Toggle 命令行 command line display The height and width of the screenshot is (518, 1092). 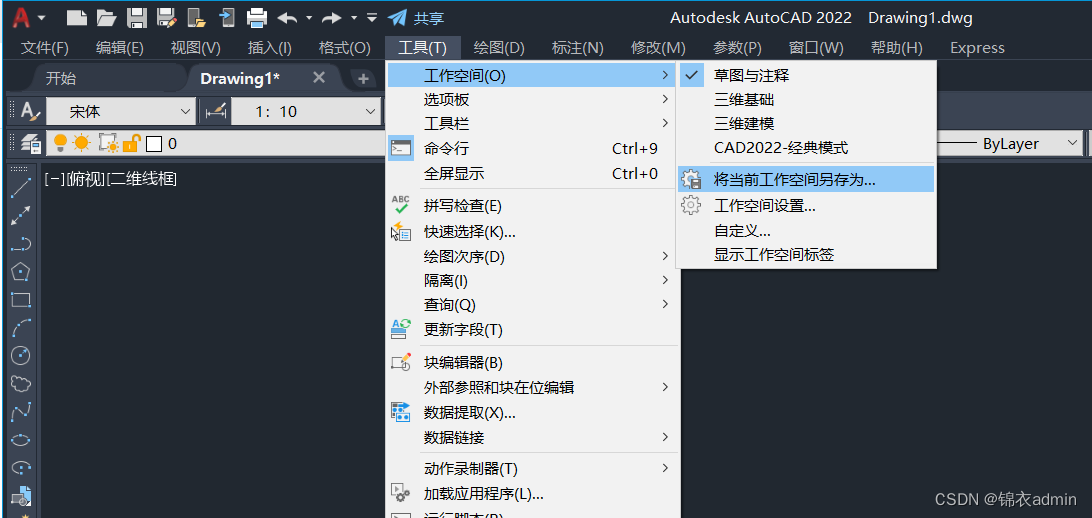click(533, 148)
